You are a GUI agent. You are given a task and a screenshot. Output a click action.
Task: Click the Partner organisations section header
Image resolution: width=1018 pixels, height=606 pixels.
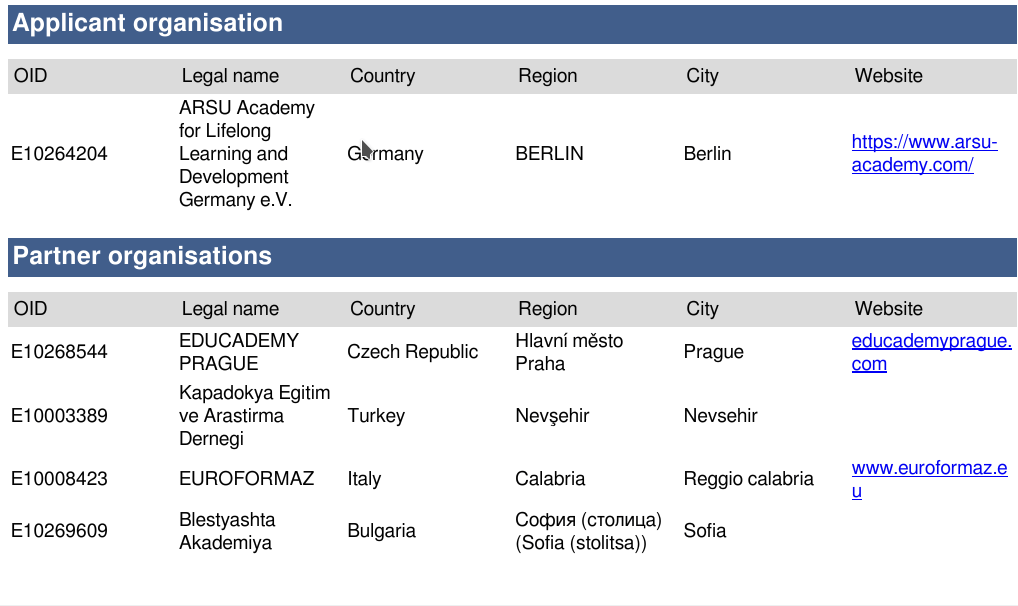142,256
